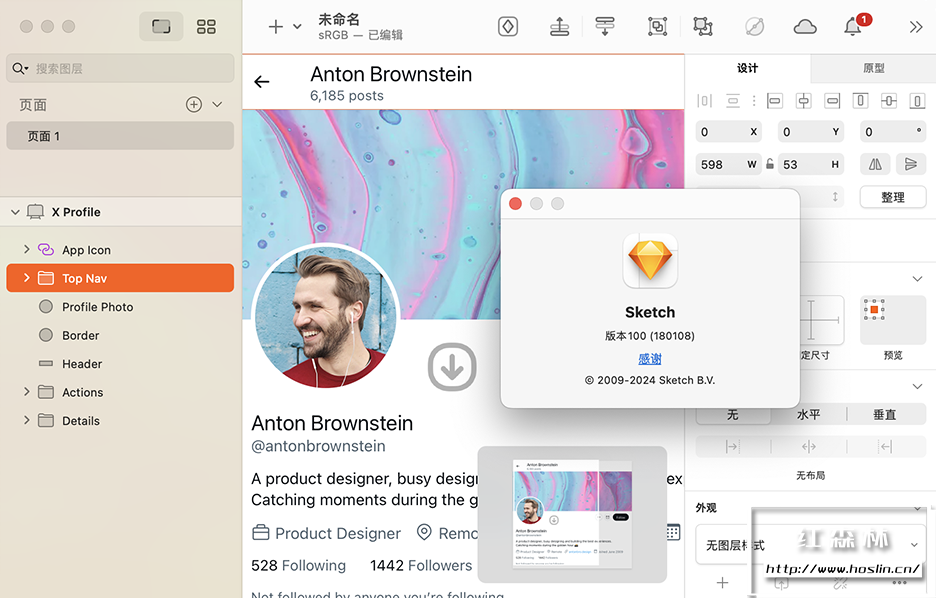The image size is (936, 598).
Task: Click the upload tray toolbar icon
Action: (x=559, y=26)
